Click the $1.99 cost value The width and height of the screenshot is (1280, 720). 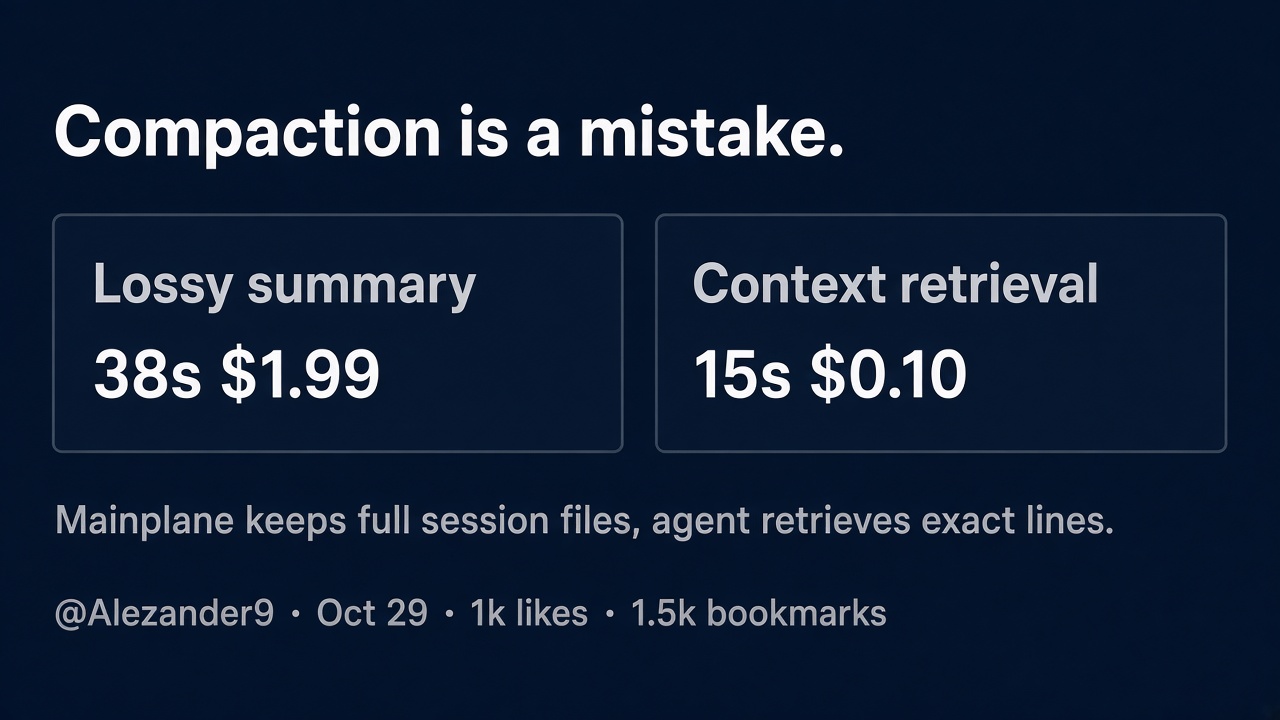pos(300,376)
